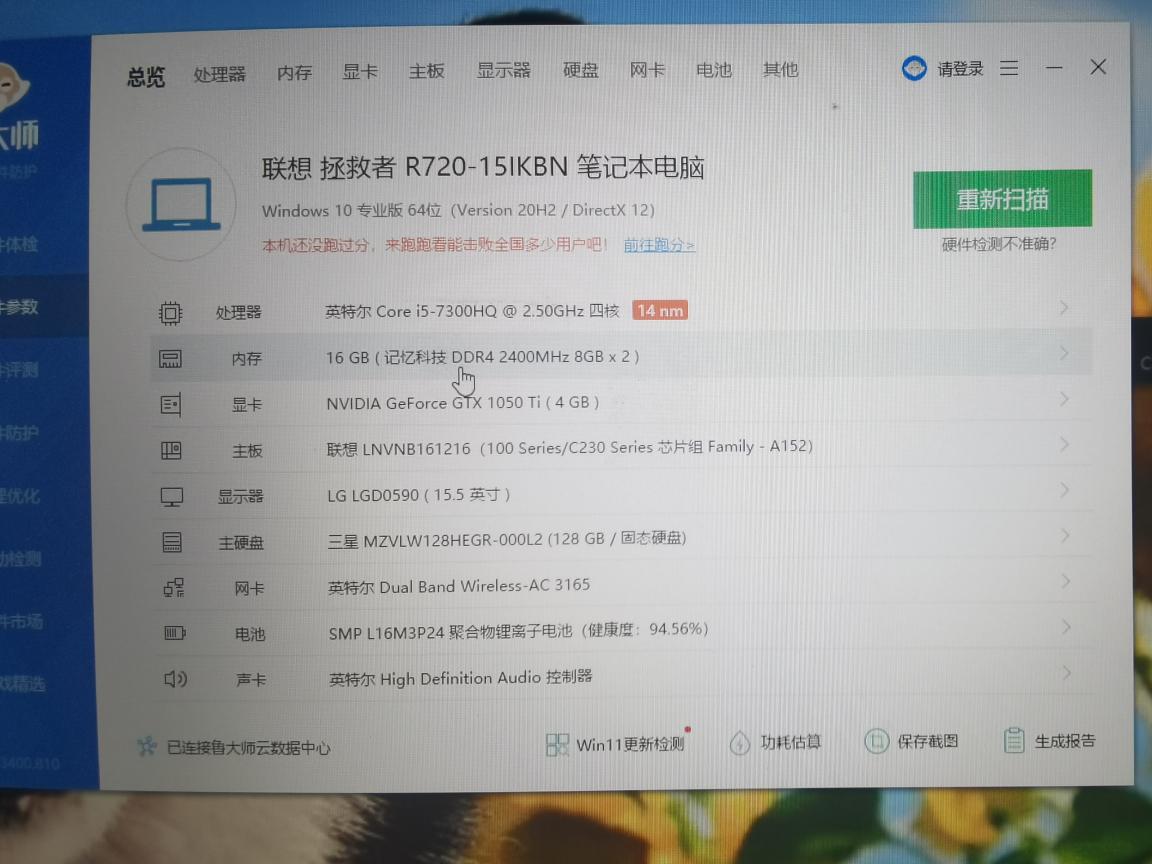Click the LG LGD0590 display text
This screenshot has width=1152, height=864.
(x=419, y=495)
